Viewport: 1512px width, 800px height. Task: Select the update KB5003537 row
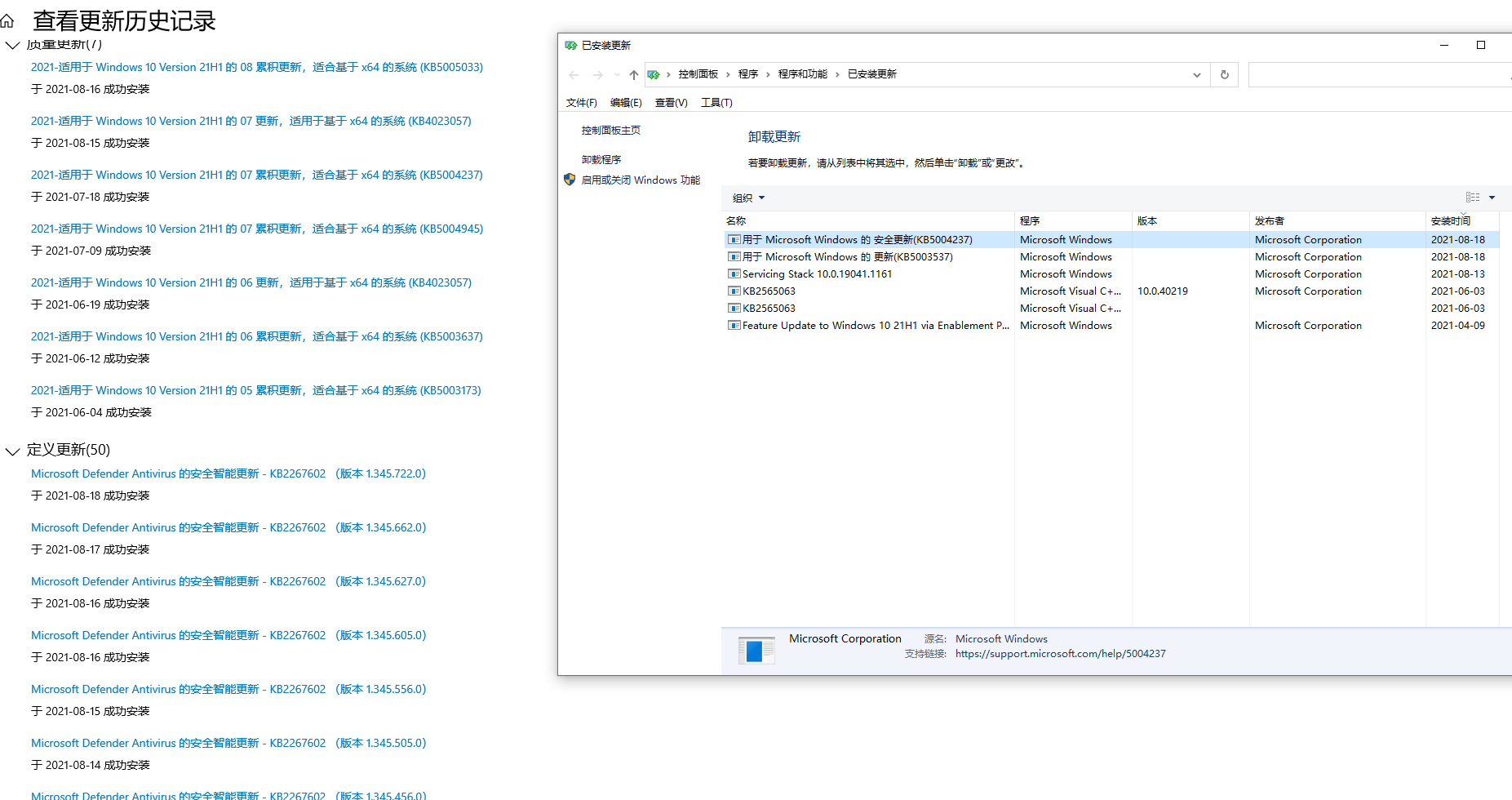(x=1111, y=257)
